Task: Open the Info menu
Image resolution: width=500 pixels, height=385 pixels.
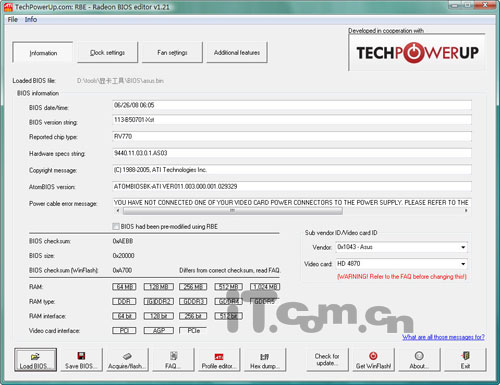Action: pos(31,19)
